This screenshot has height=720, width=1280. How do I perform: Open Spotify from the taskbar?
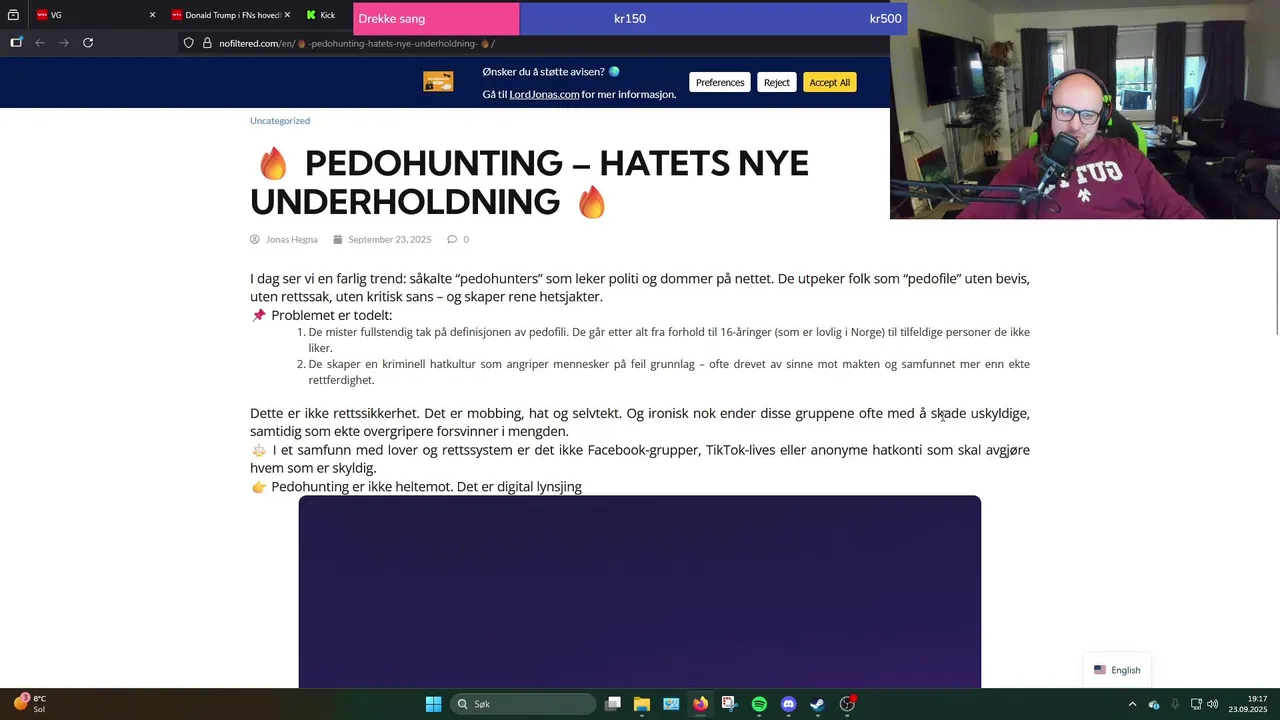pos(759,704)
